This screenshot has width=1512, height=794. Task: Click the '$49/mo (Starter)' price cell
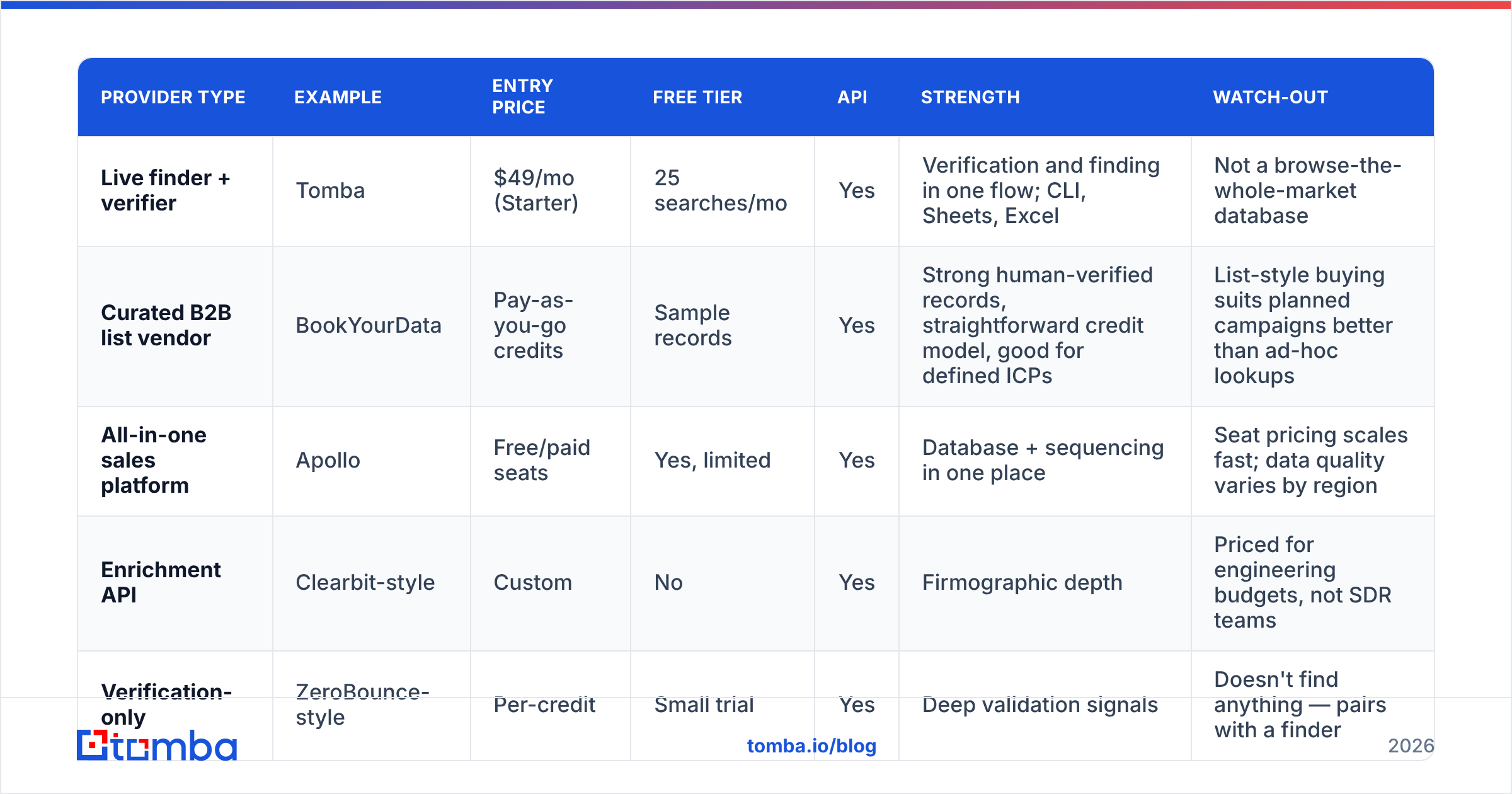click(551, 191)
